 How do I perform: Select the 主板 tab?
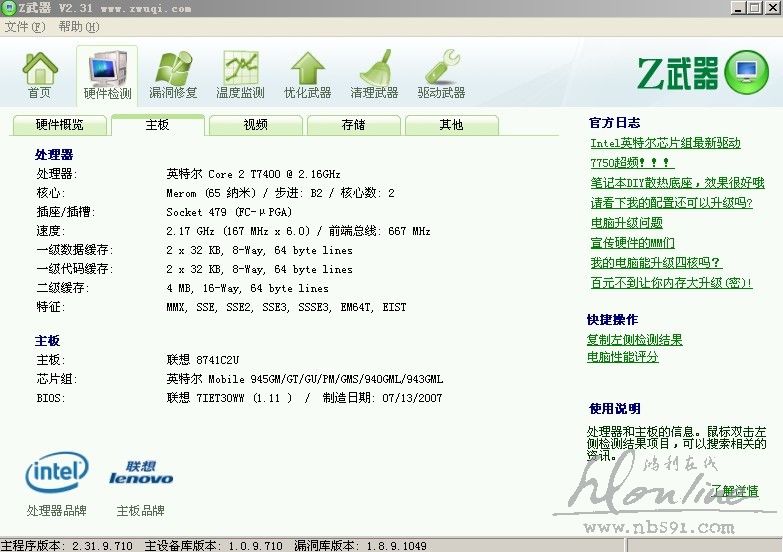(158, 125)
